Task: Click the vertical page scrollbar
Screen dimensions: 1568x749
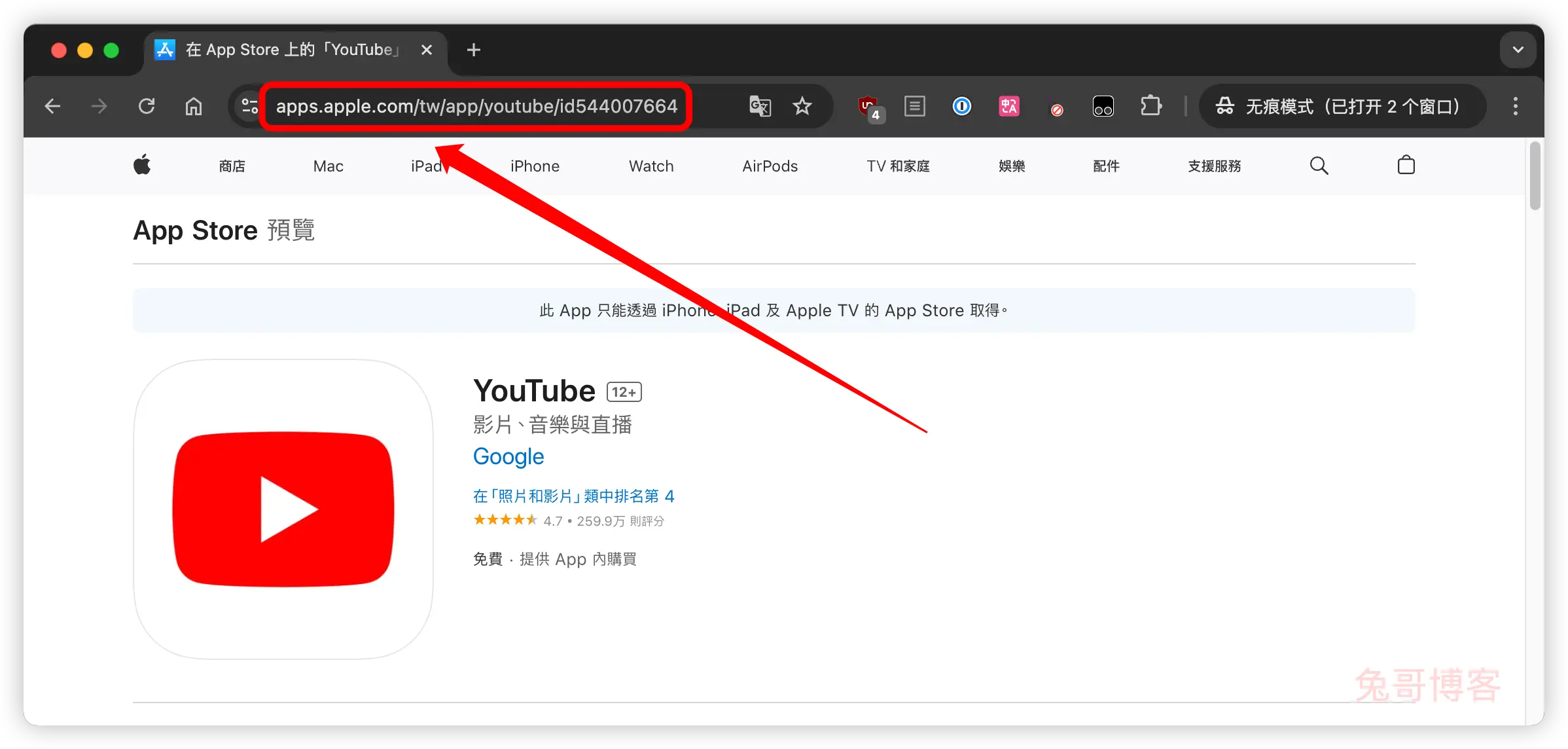Action: pyautogui.click(x=1535, y=177)
